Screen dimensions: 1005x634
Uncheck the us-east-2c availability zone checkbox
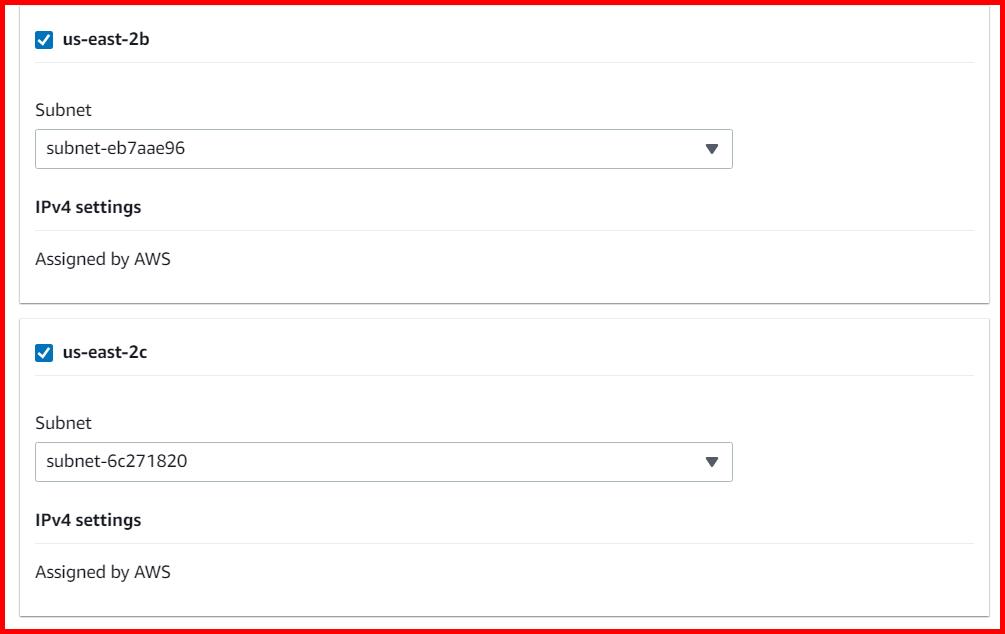[43, 352]
